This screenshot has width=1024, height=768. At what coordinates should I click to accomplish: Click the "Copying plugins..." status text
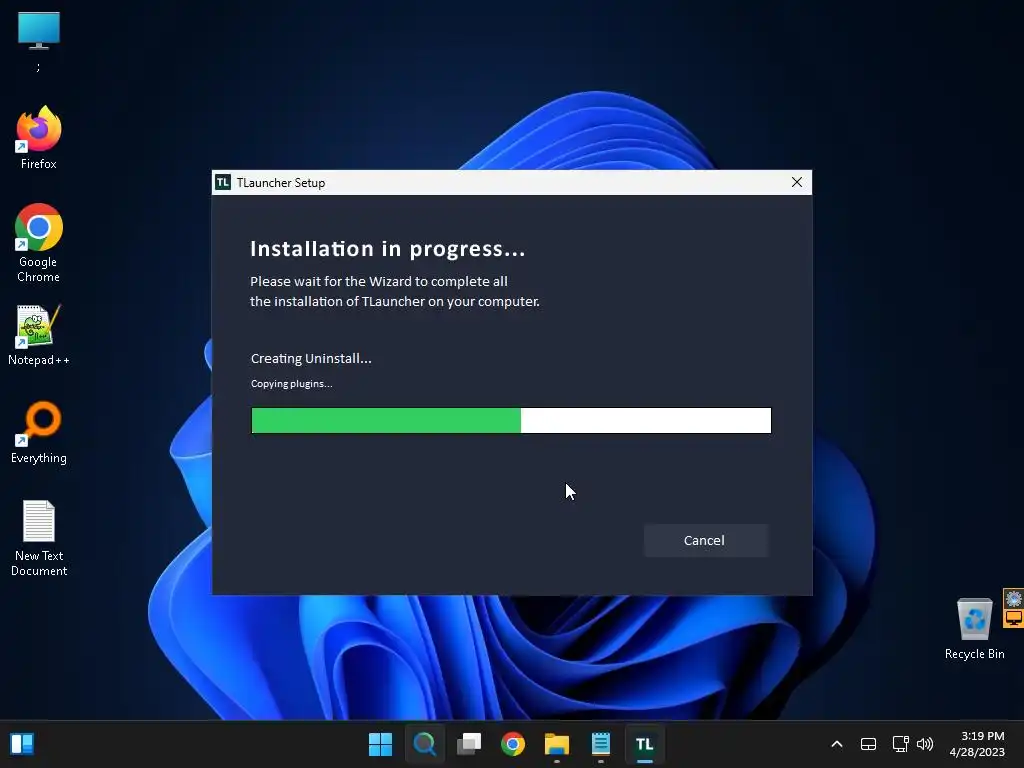point(291,383)
